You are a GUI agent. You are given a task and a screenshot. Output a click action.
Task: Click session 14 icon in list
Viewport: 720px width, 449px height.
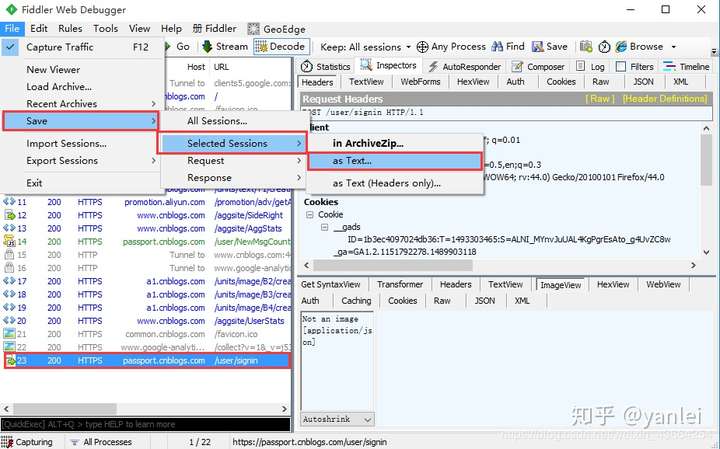[9, 241]
